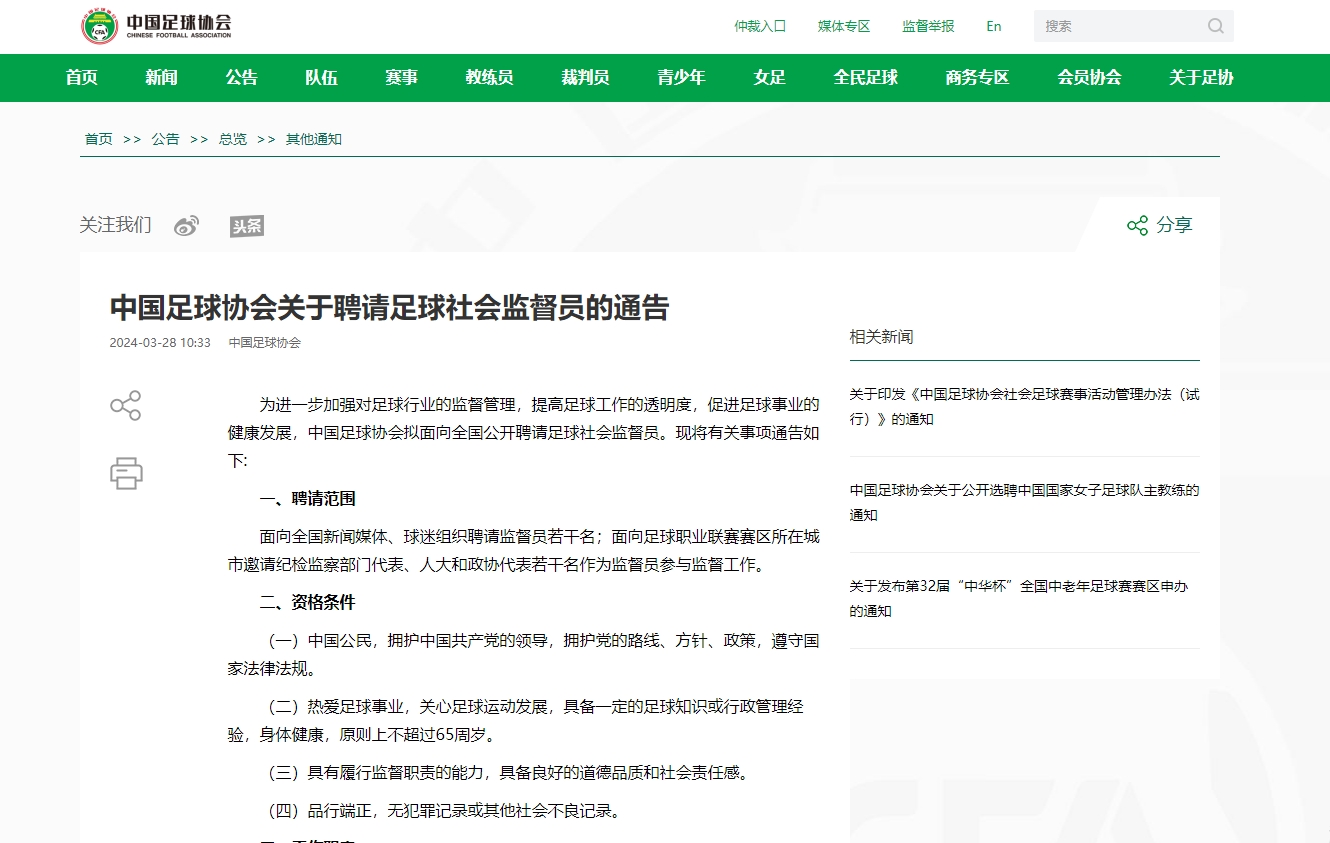
Task: Click the print icon in the article sidebar
Action: click(125, 472)
